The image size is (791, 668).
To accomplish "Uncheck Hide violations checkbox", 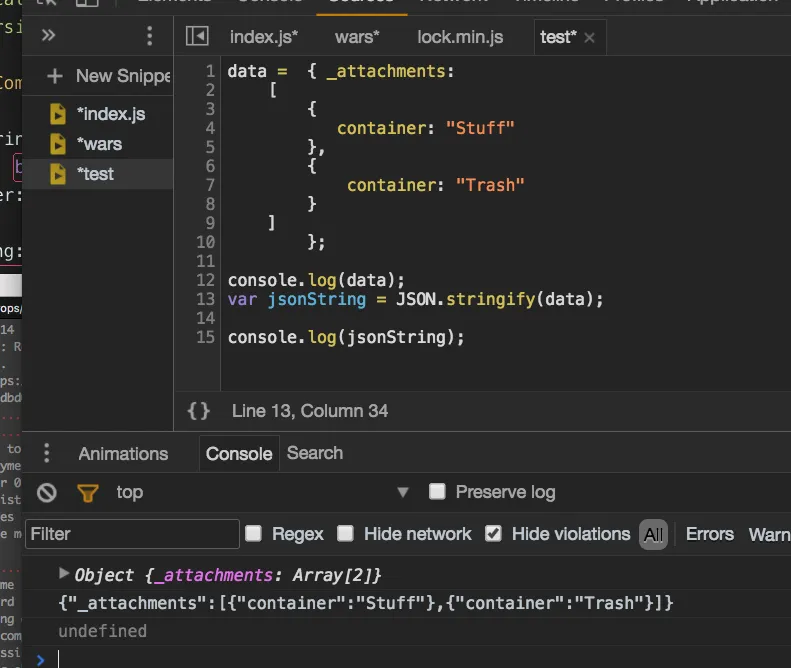I will (493, 533).
